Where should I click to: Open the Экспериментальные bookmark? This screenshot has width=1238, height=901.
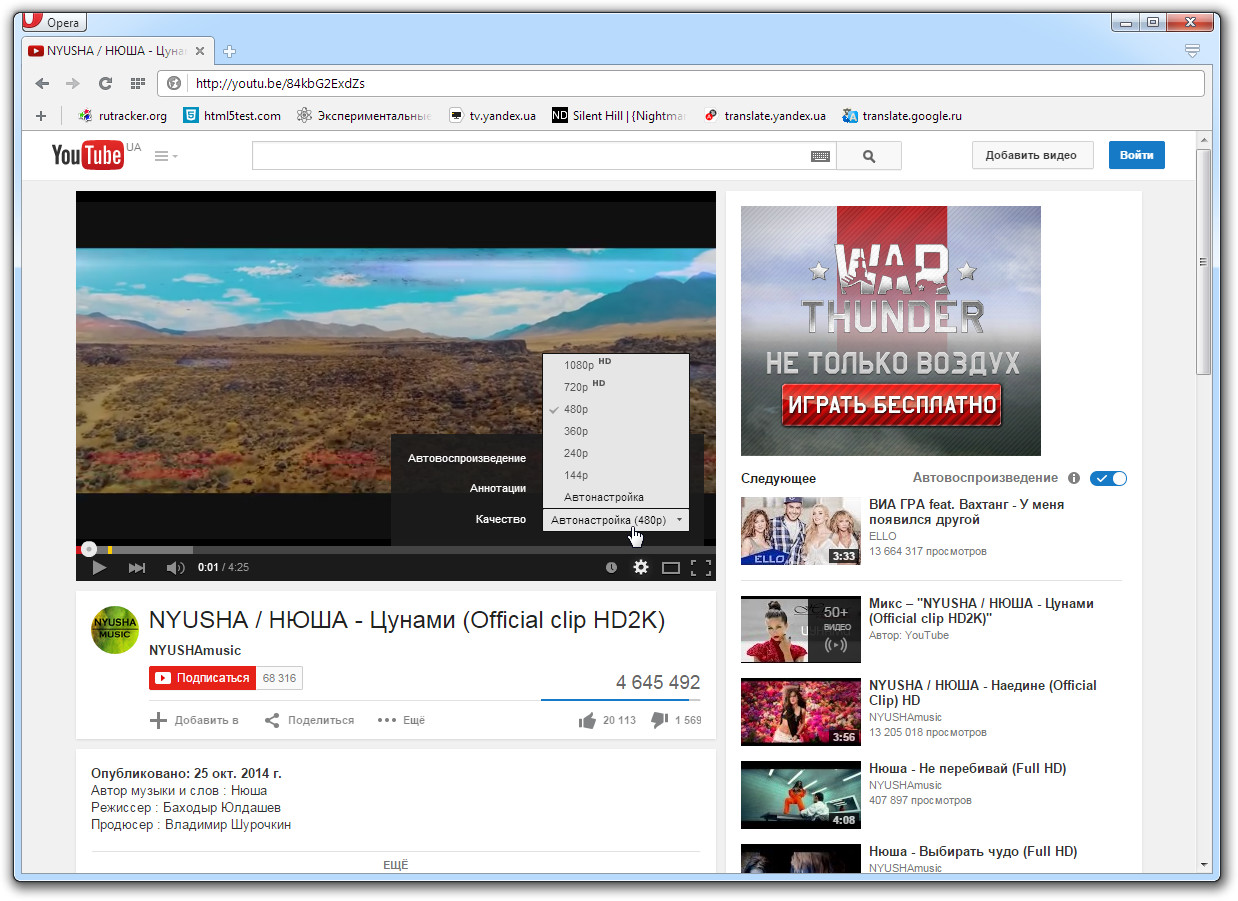[x=364, y=116]
